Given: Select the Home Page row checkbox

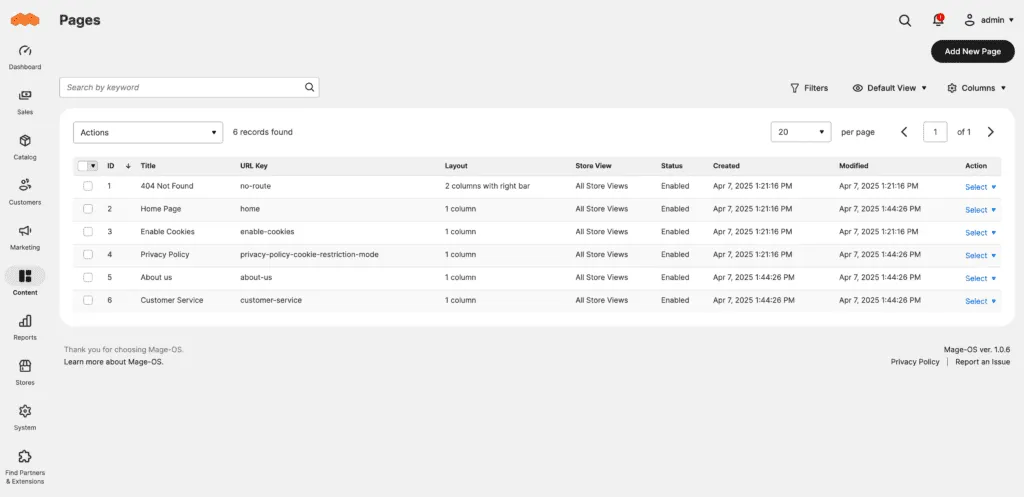Looking at the screenshot, I should click(88, 209).
